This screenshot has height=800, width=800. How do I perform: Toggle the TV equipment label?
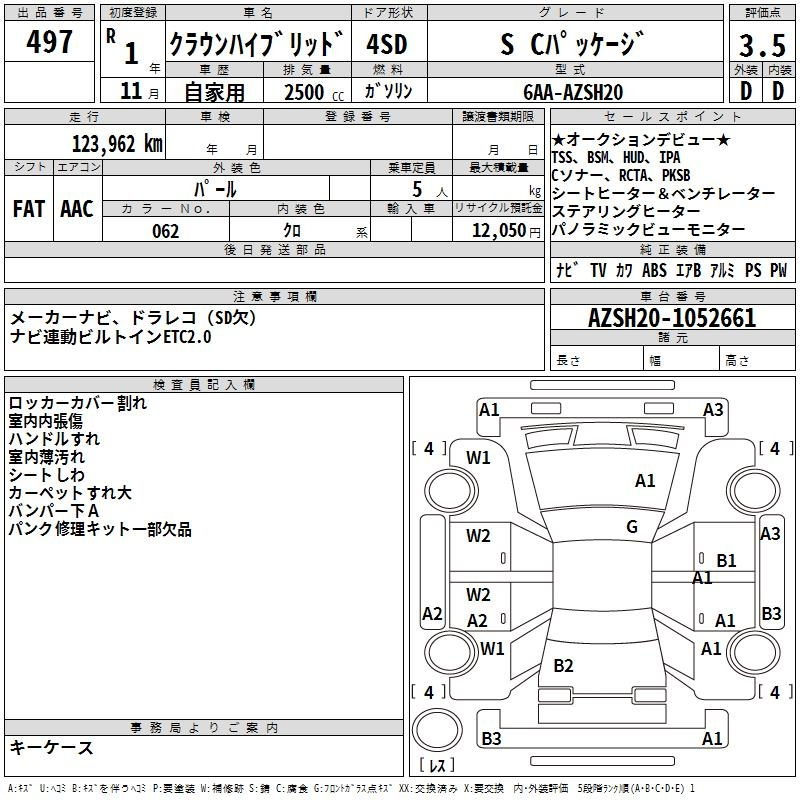598,270
